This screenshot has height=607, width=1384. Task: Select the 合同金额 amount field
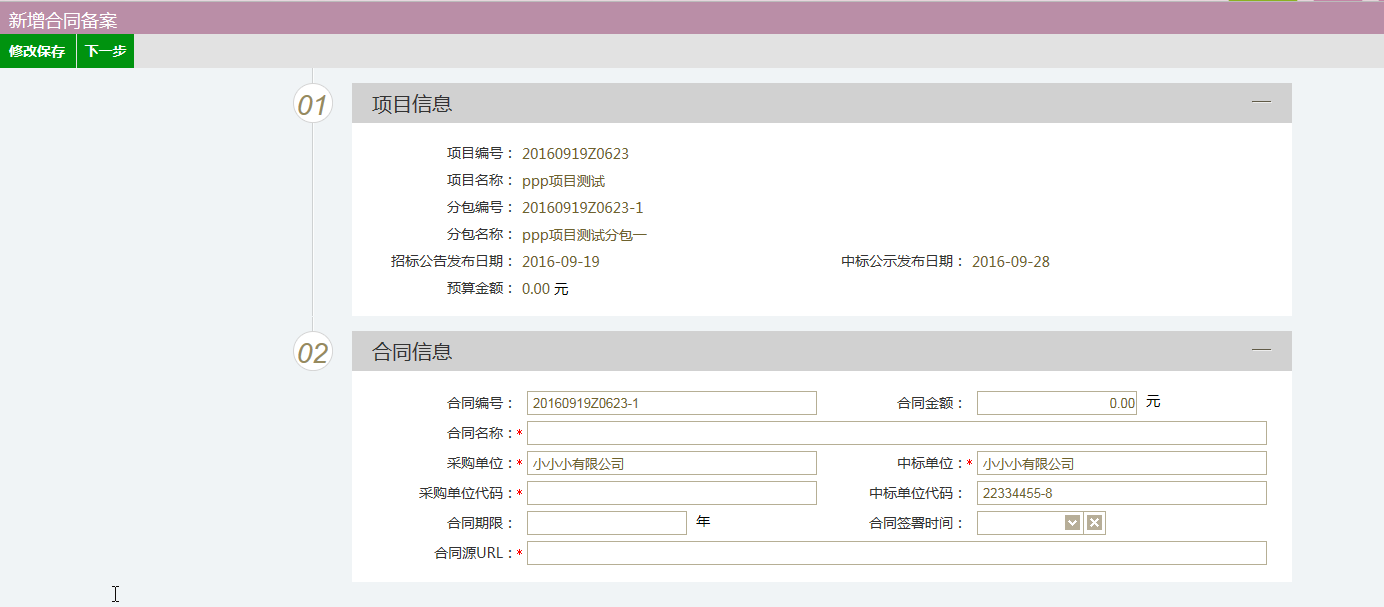click(x=1056, y=403)
